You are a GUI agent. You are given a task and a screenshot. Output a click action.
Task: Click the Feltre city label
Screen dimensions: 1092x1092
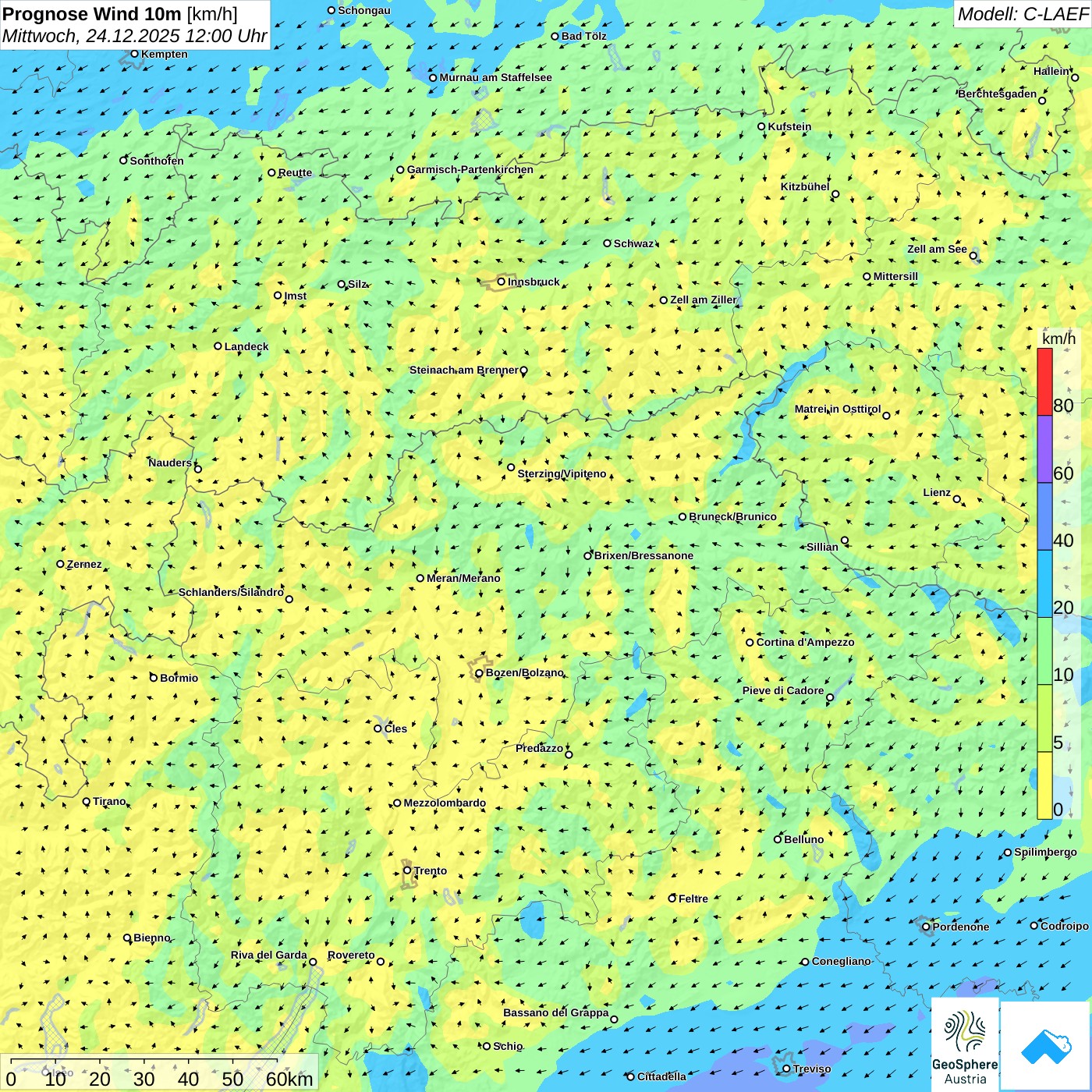click(x=693, y=899)
